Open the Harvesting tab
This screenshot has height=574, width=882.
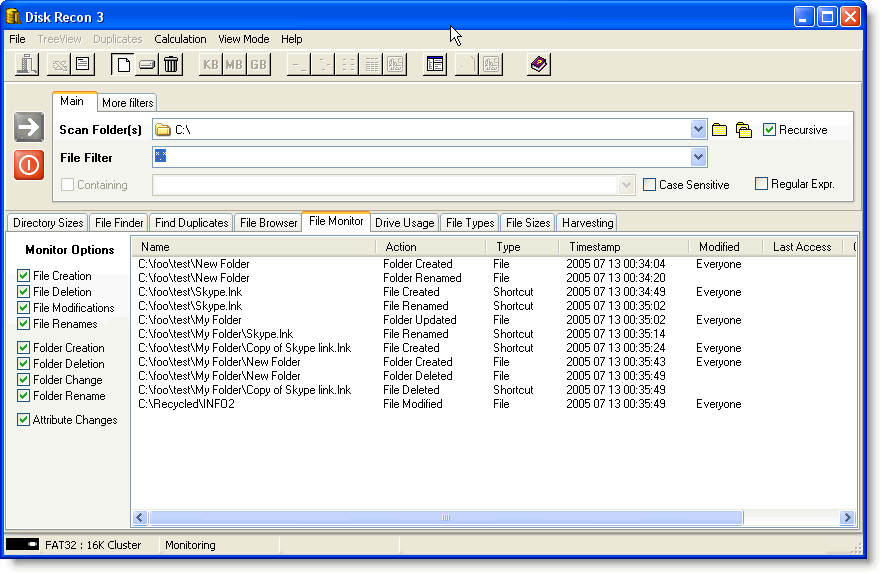point(587,223)
